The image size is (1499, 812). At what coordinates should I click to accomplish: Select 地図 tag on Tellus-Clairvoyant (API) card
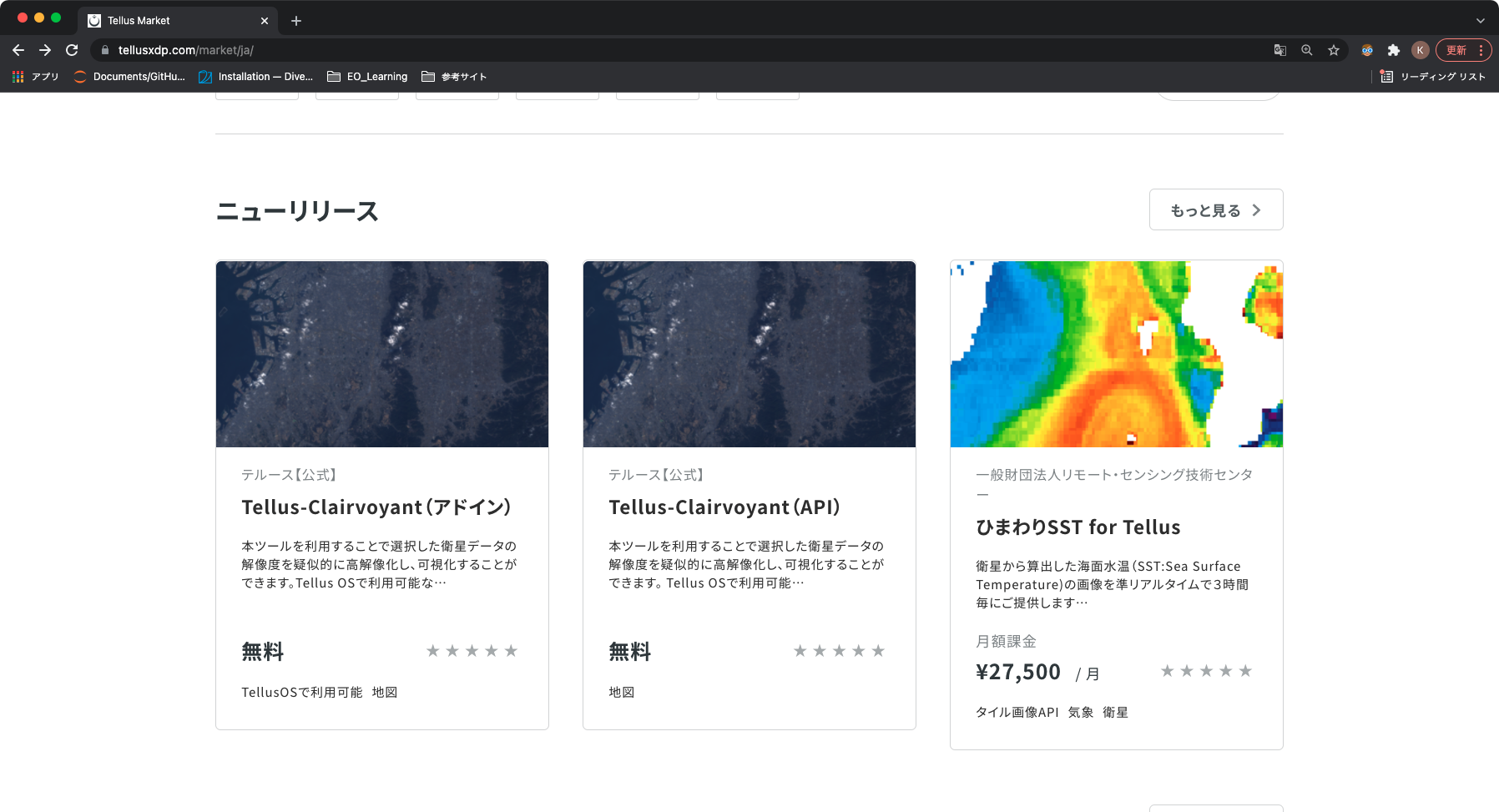click(x=622, y=693)
